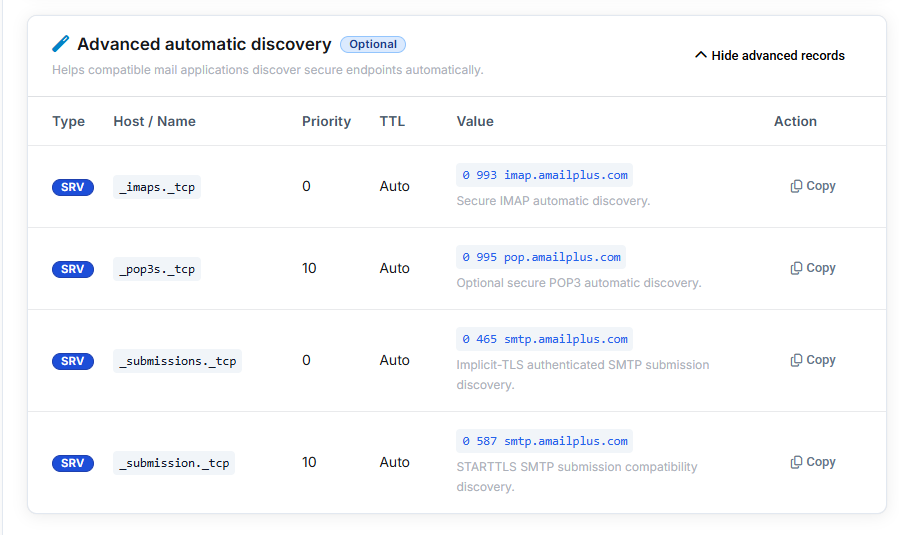Select the _pop3s._tcp host name
Screen dimensions: 899x535
157,269
